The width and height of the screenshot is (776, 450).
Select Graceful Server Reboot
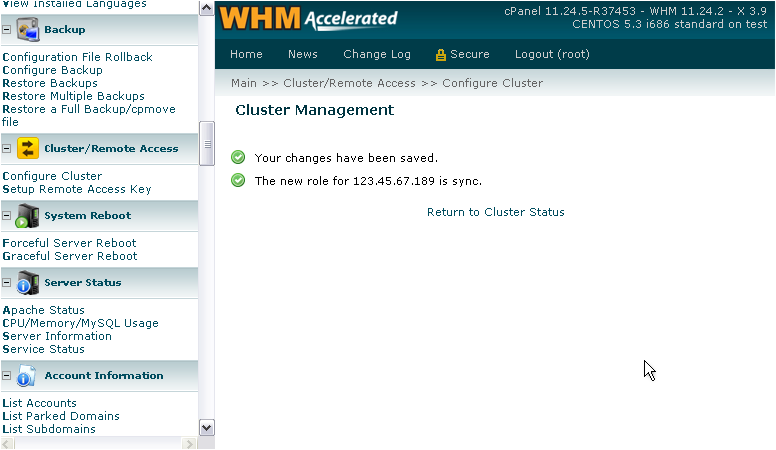(70, 256)
